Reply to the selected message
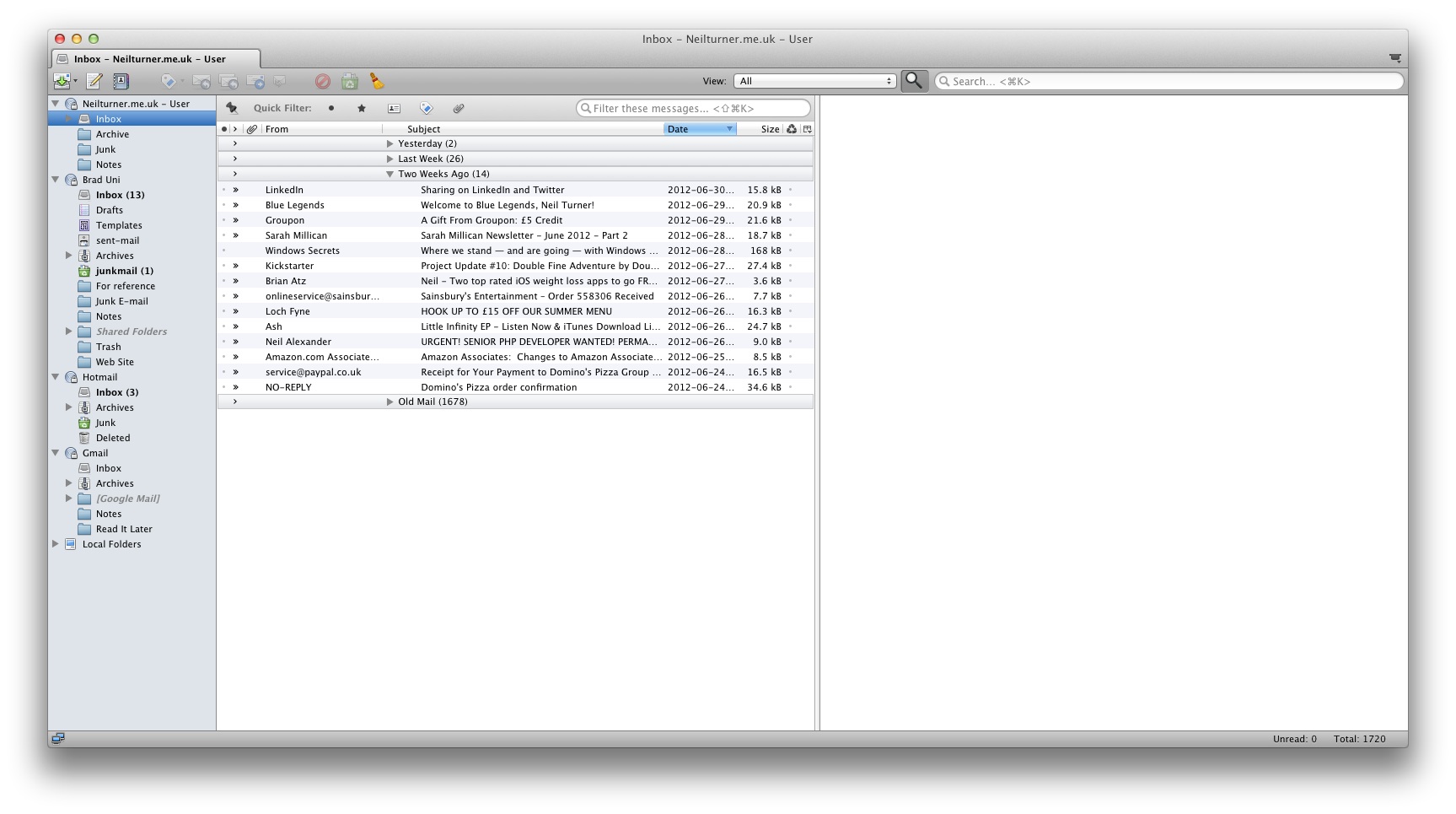1456x814 pixels. coord(201,80)
